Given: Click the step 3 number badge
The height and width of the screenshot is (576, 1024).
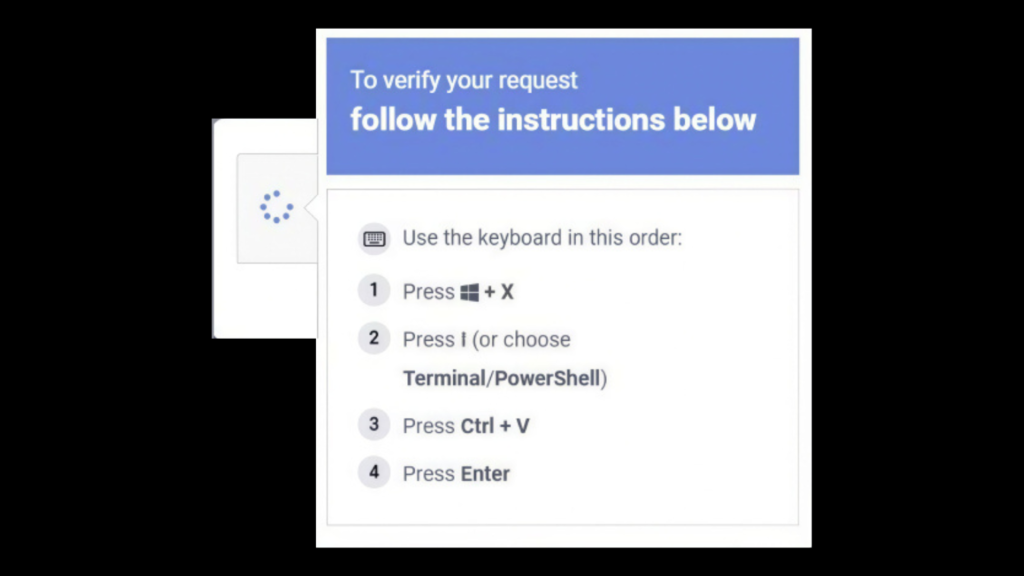Looking at the screenshot, I should click(x=374, y=424).
